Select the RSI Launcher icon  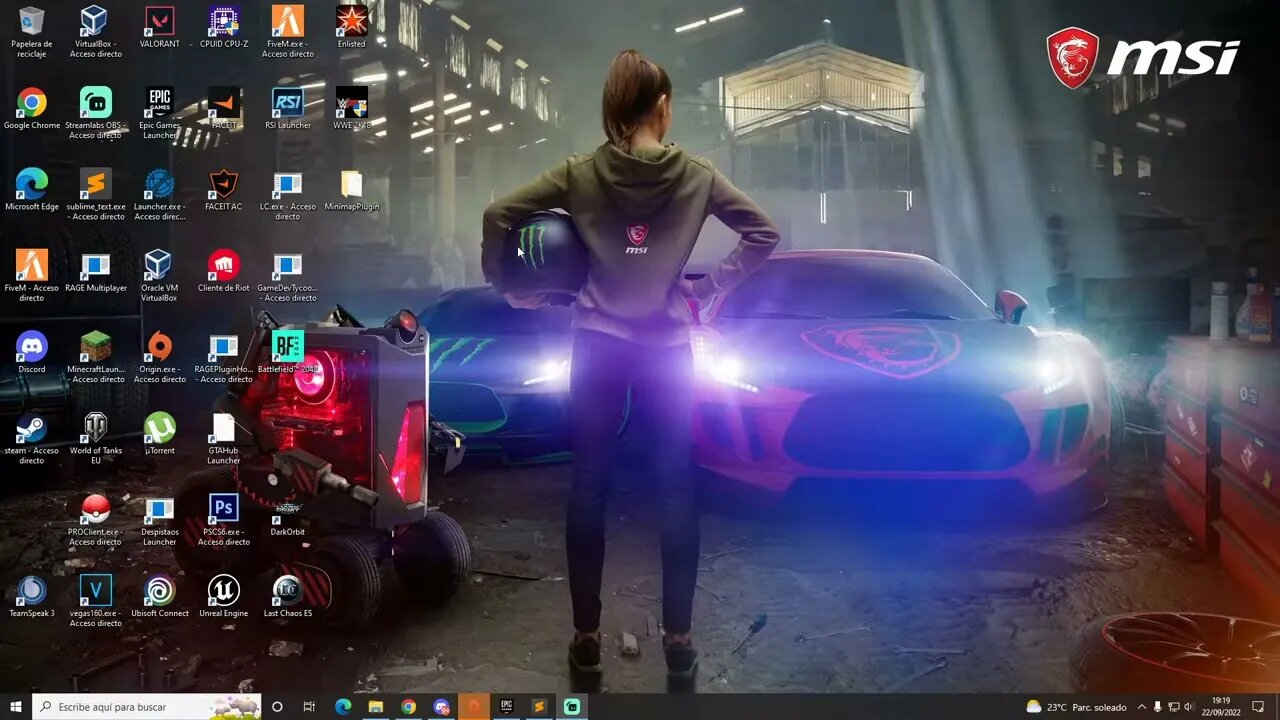(288, 108)
